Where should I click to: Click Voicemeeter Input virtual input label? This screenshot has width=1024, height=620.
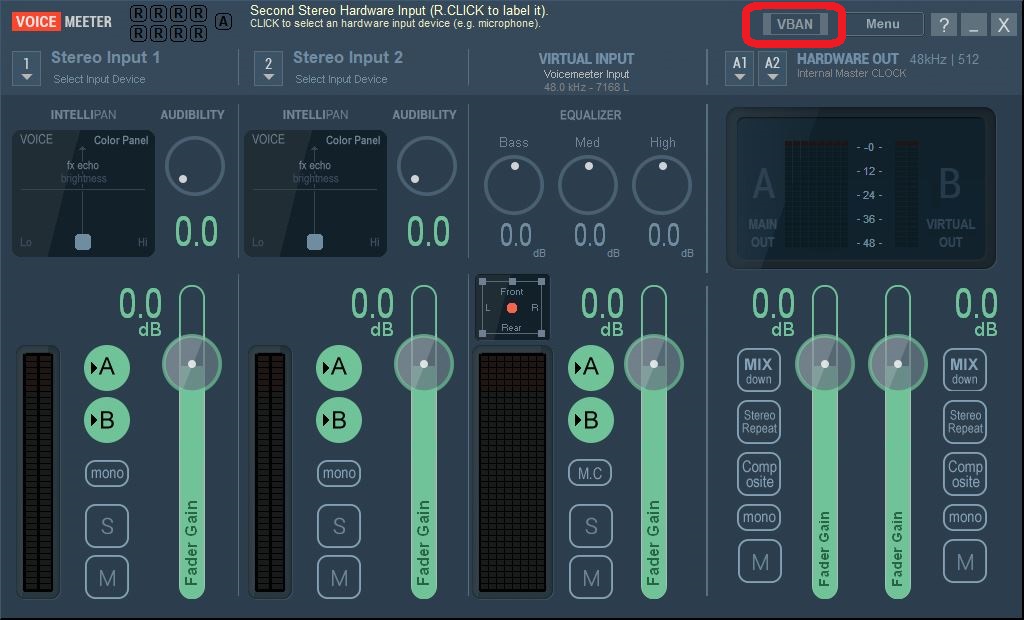click(586, 74)
